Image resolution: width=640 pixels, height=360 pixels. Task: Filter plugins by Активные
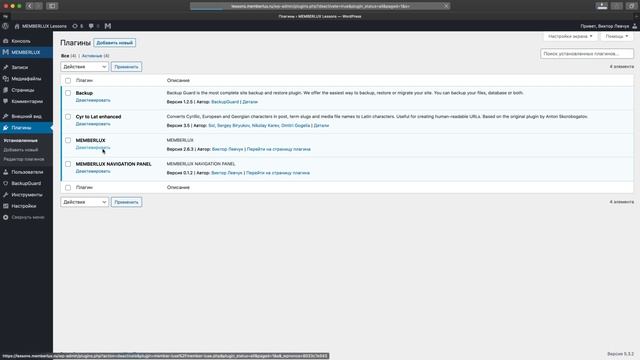[x=92, y=56]
